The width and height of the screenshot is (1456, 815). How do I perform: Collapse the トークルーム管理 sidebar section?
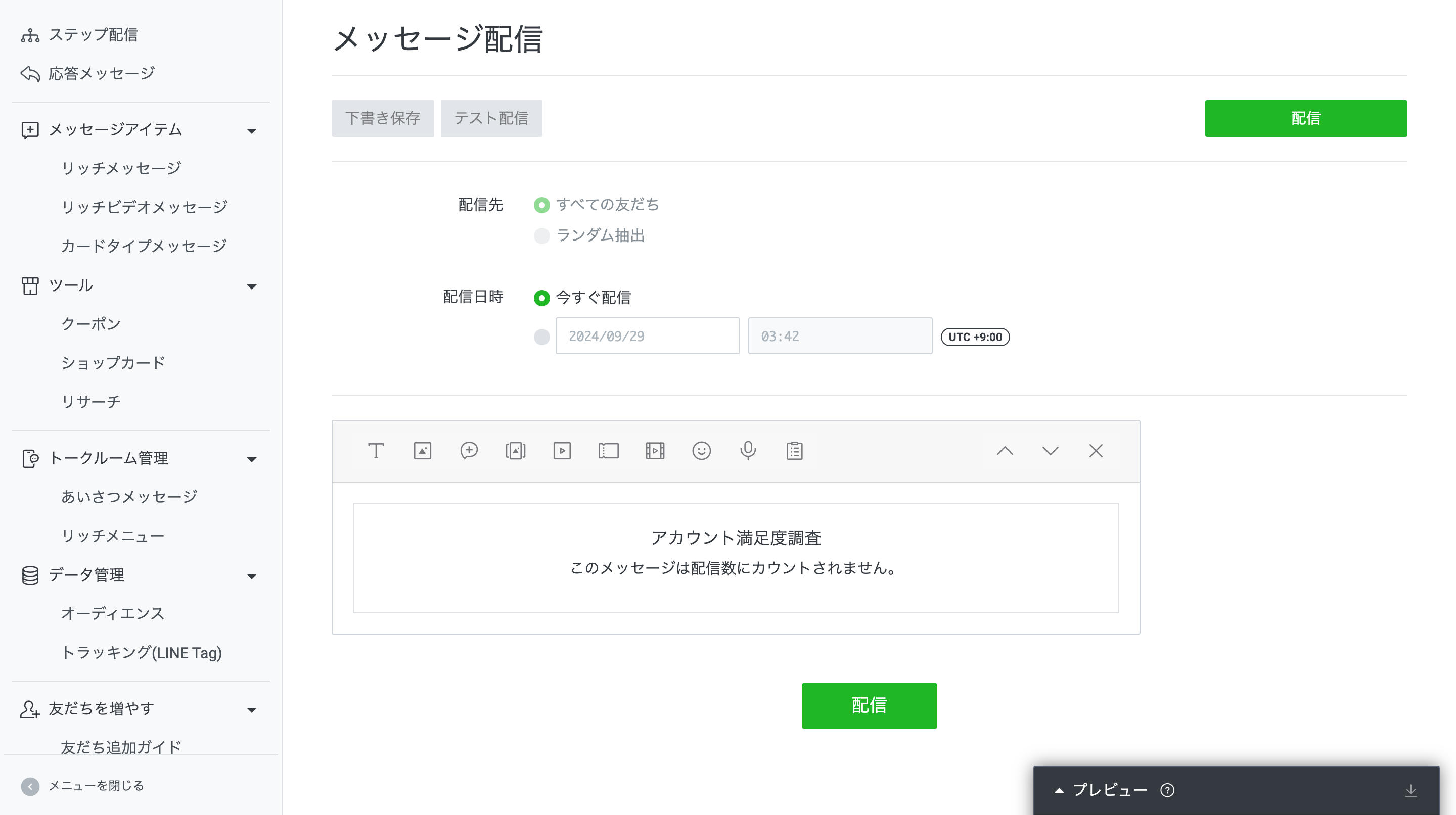click(252, 460)
